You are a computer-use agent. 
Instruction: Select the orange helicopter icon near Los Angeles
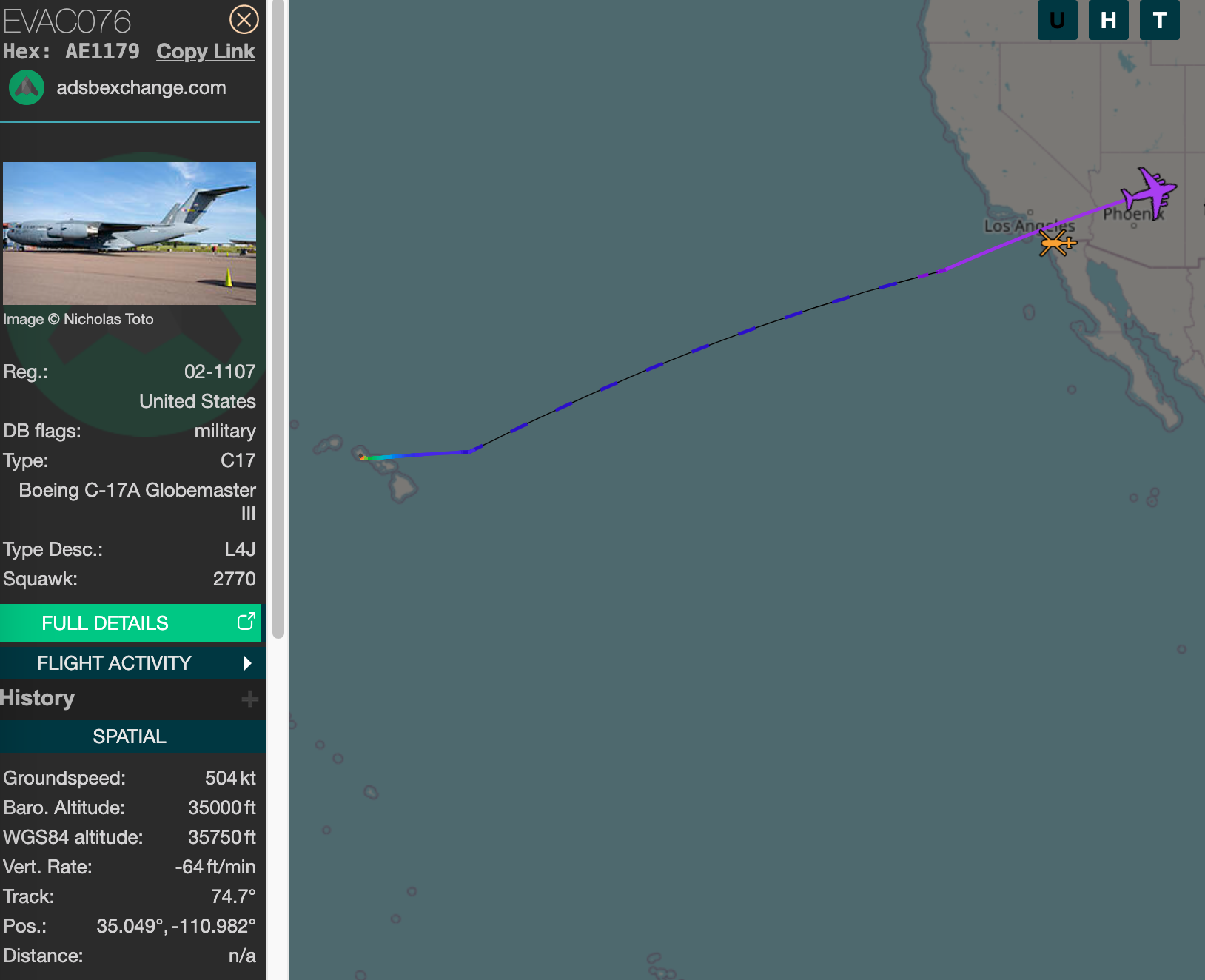point(1057,242)
